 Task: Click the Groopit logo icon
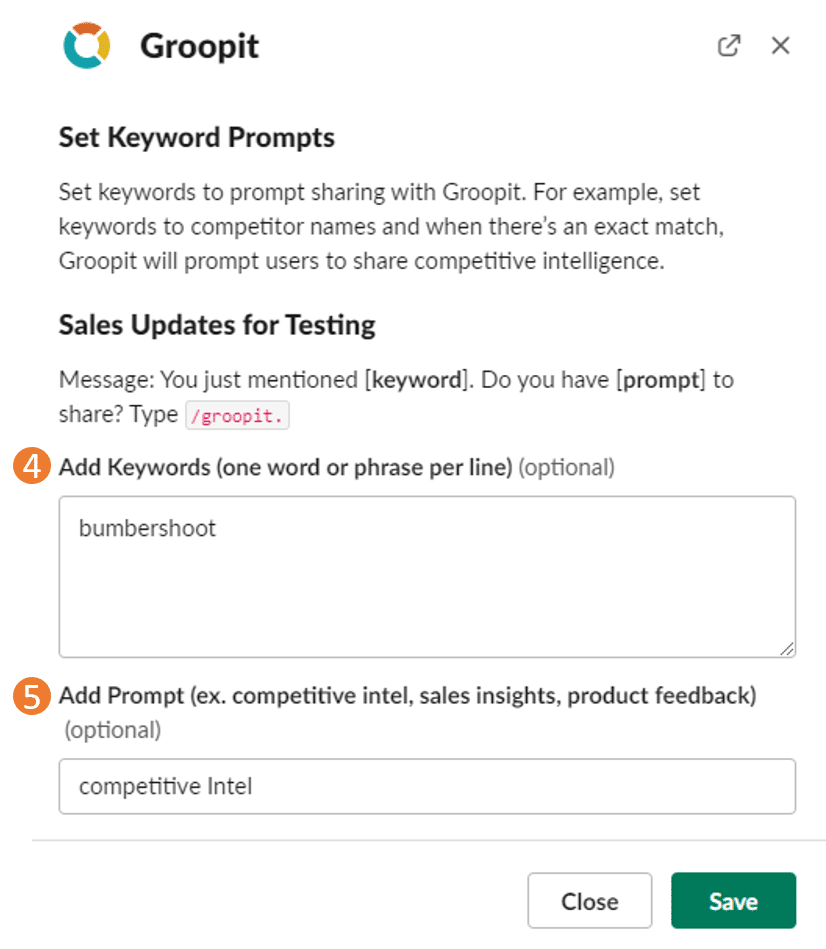(x=88, y=45)
